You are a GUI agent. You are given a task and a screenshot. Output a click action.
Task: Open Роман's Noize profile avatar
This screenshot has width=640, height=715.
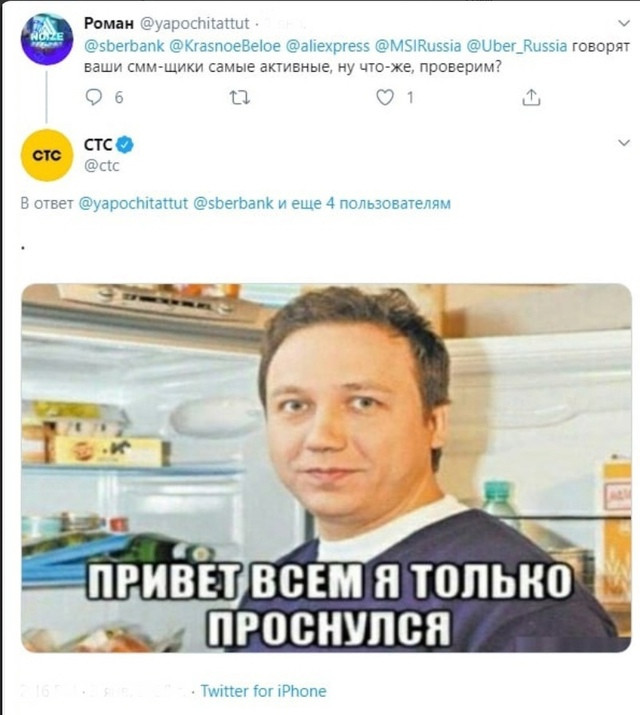click(47, 39)
